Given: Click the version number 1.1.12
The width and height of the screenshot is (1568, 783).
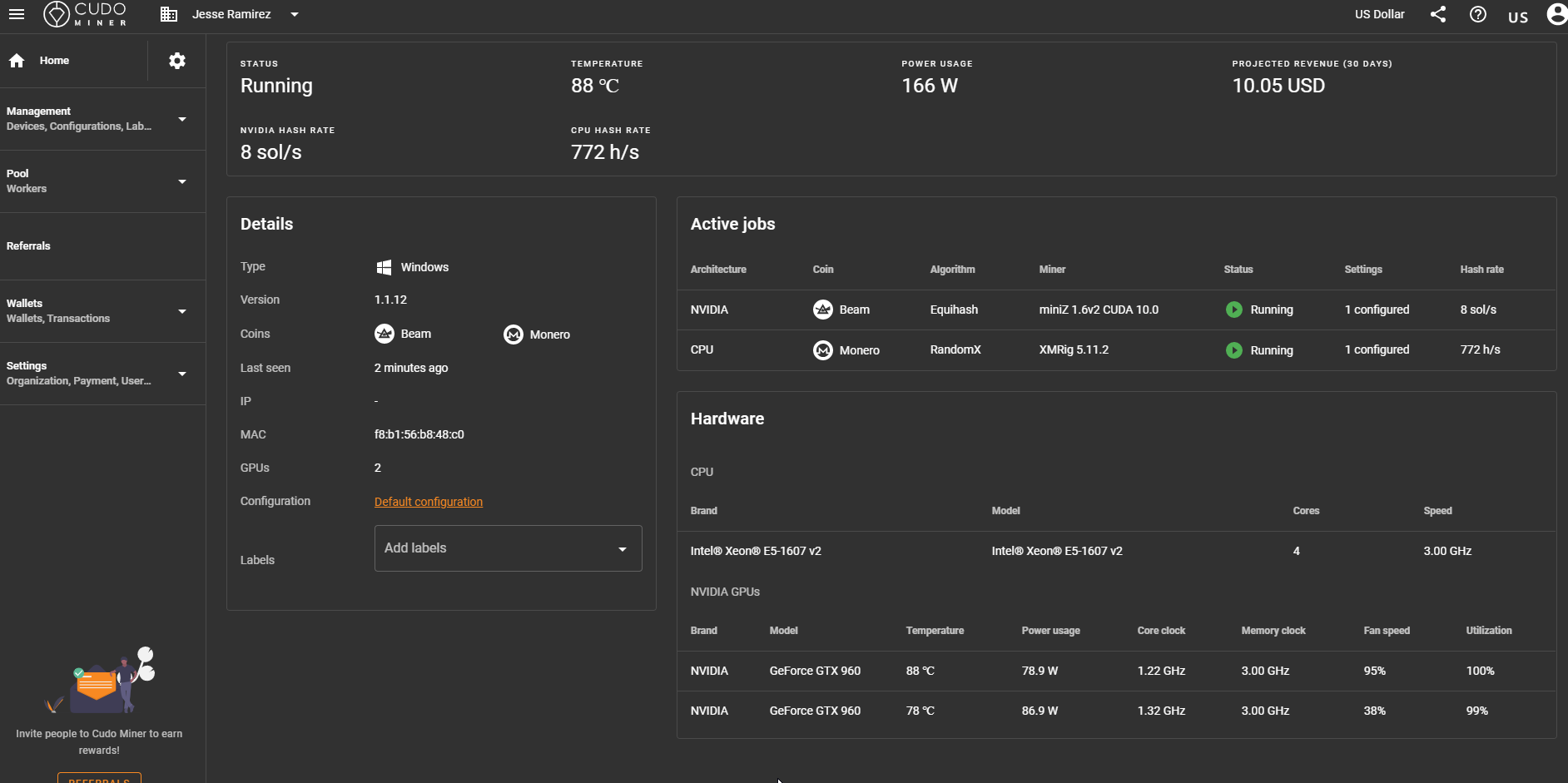Looking at the screenshot, I should point(390,300).
